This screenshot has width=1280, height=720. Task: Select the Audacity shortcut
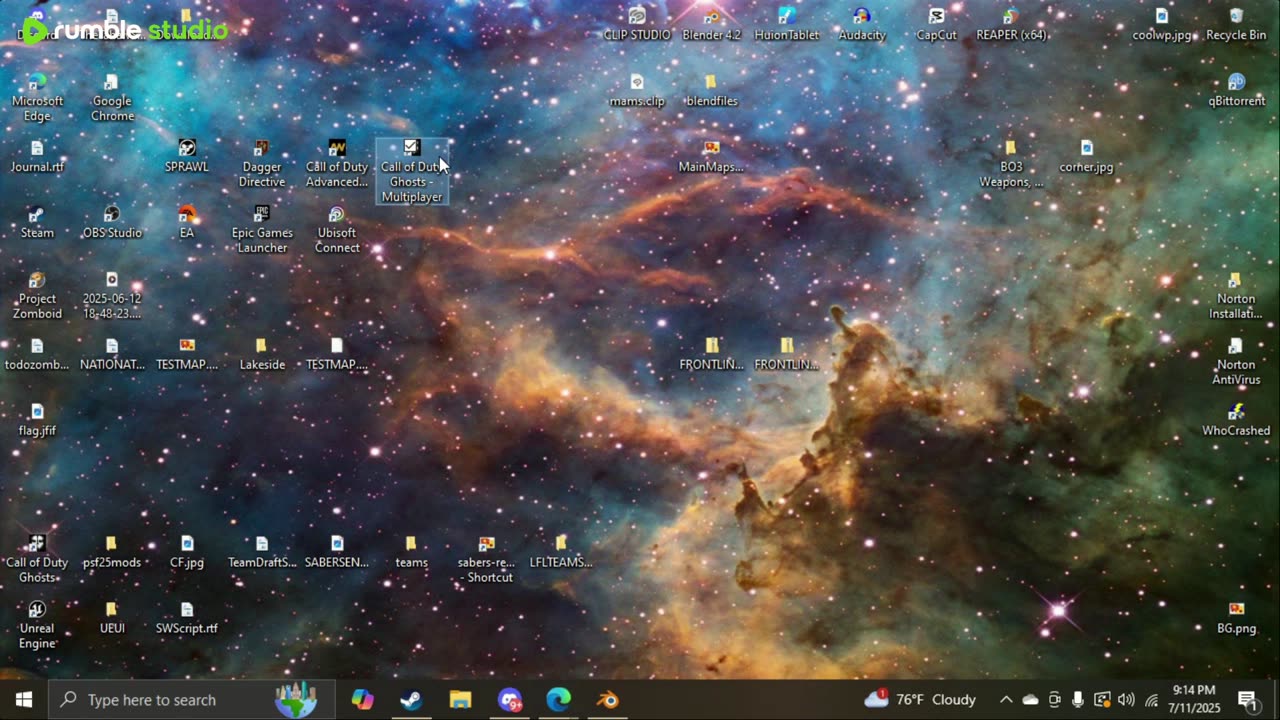[x=862, y=24]
